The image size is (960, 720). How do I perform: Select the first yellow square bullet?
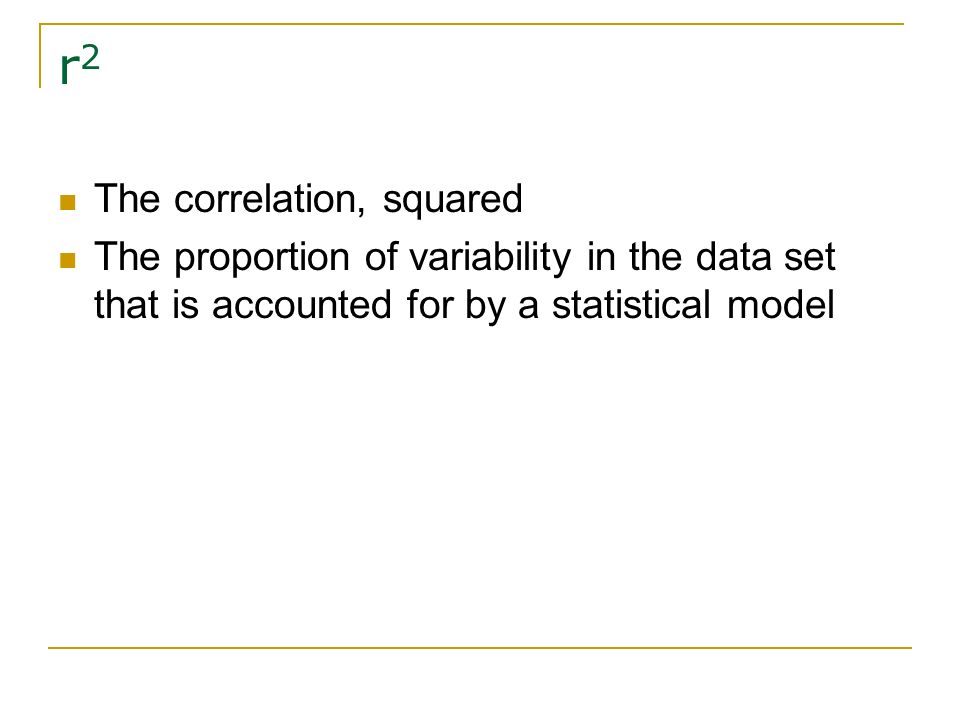68,202
